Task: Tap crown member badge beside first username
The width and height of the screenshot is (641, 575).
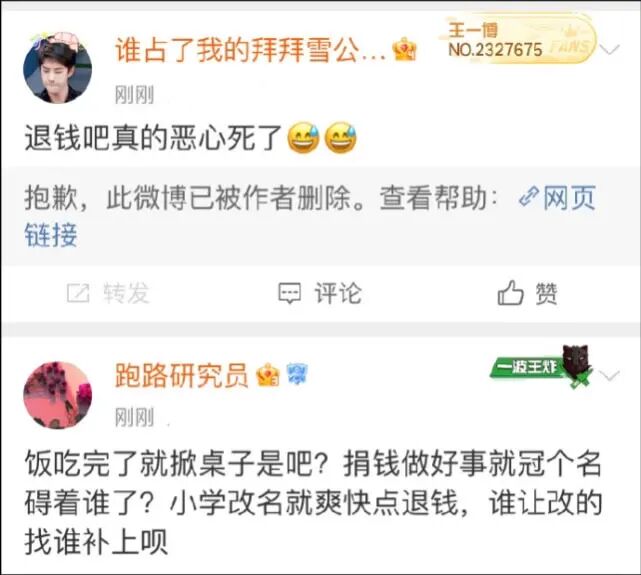Action: tap(404, 49)
